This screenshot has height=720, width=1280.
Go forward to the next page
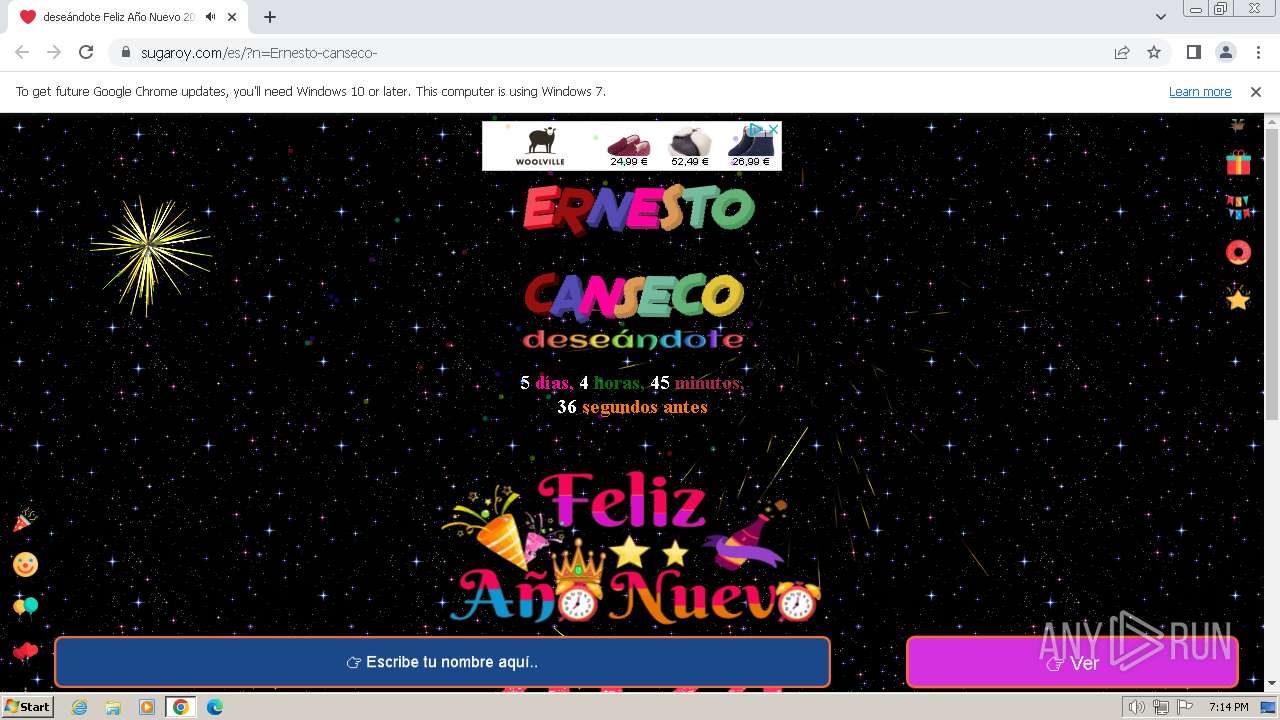click(54, 52)
